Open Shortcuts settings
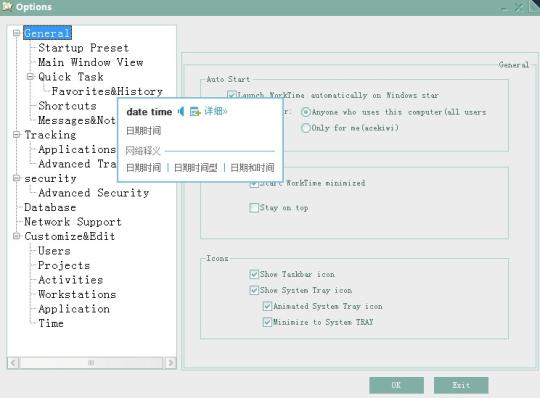Image resolution: width=540 pixels, height=398 pixels. 67,106
